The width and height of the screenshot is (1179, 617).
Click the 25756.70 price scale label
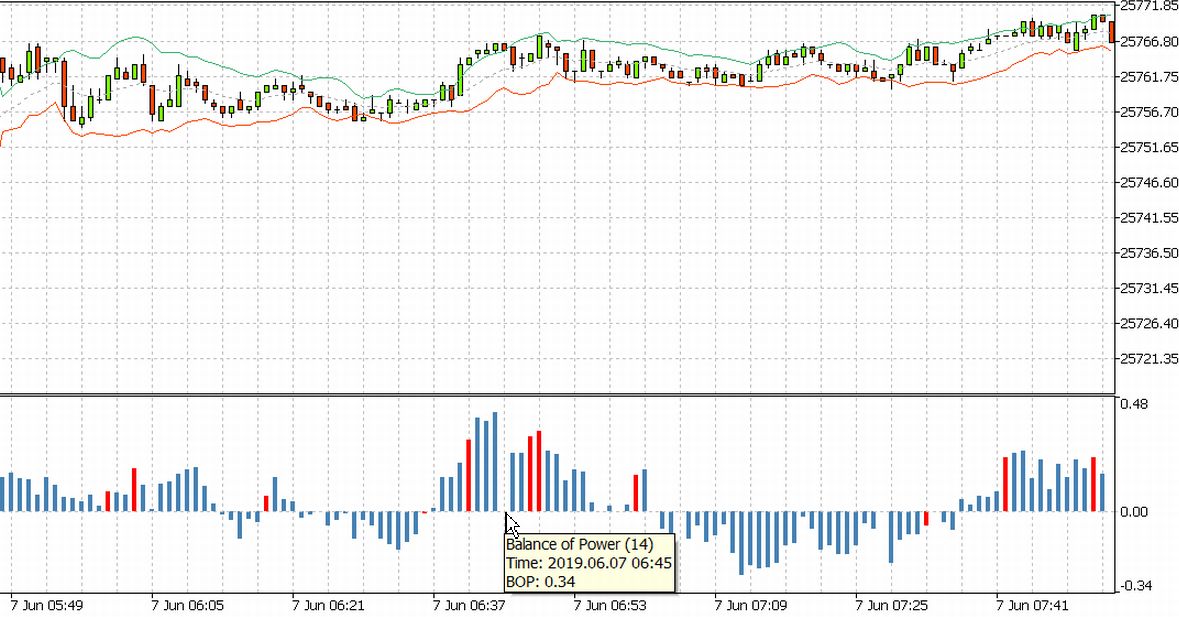1148,112
